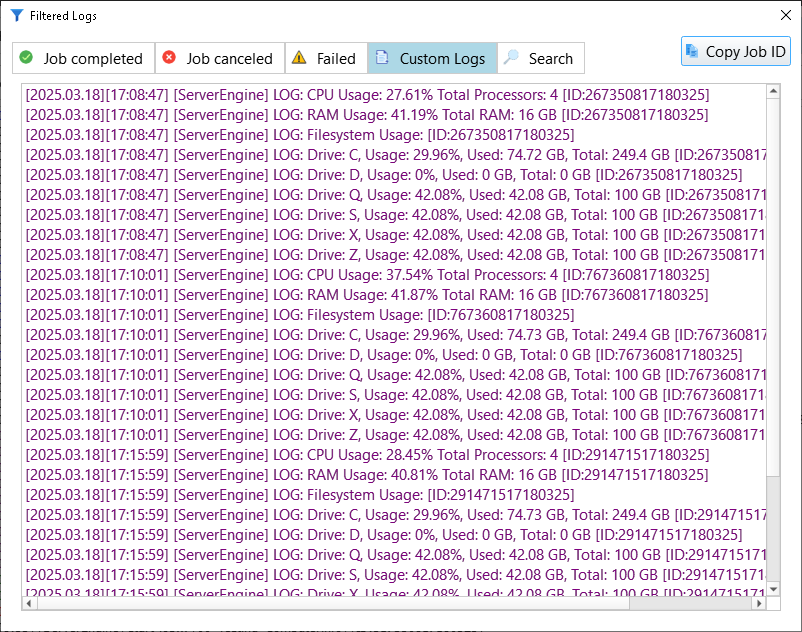Click the green checkmark Job completed icon
802x632 pixels.
coord(26,58)
